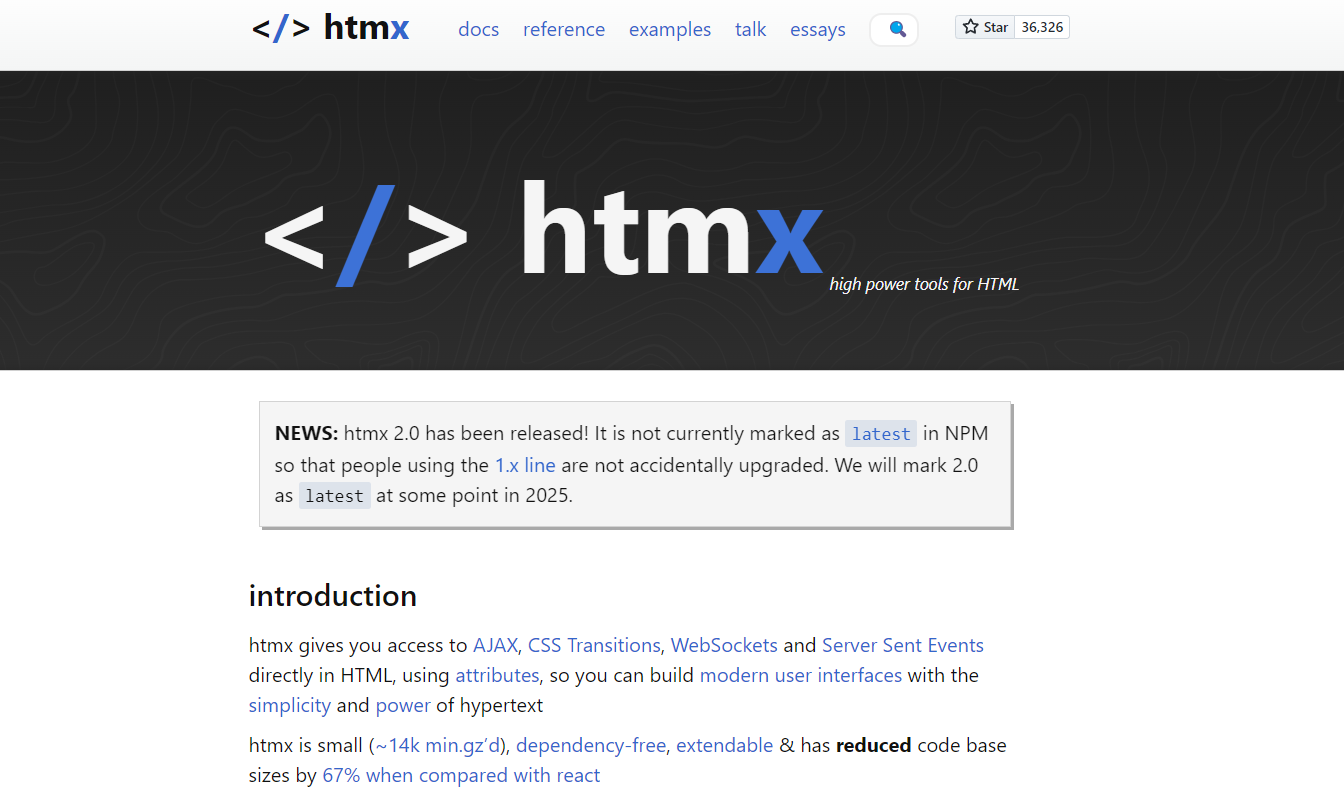Viewport: 1344px width, 795px height.
Task: View stargazers via the 36,326 count
Action: pyautogui.click(x=1041, y=27)
